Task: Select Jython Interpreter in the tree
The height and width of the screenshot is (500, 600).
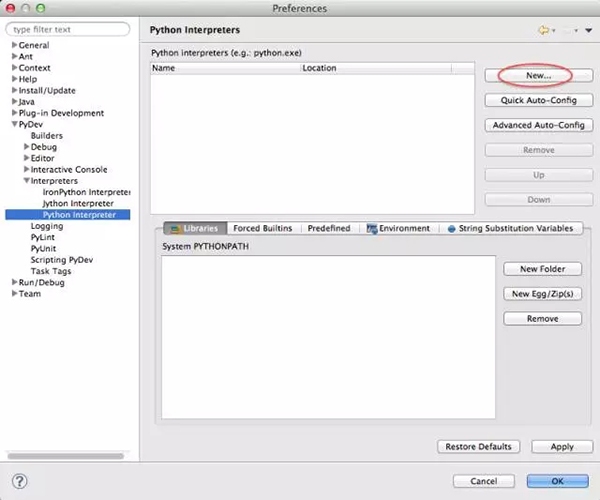Action: 78,203
